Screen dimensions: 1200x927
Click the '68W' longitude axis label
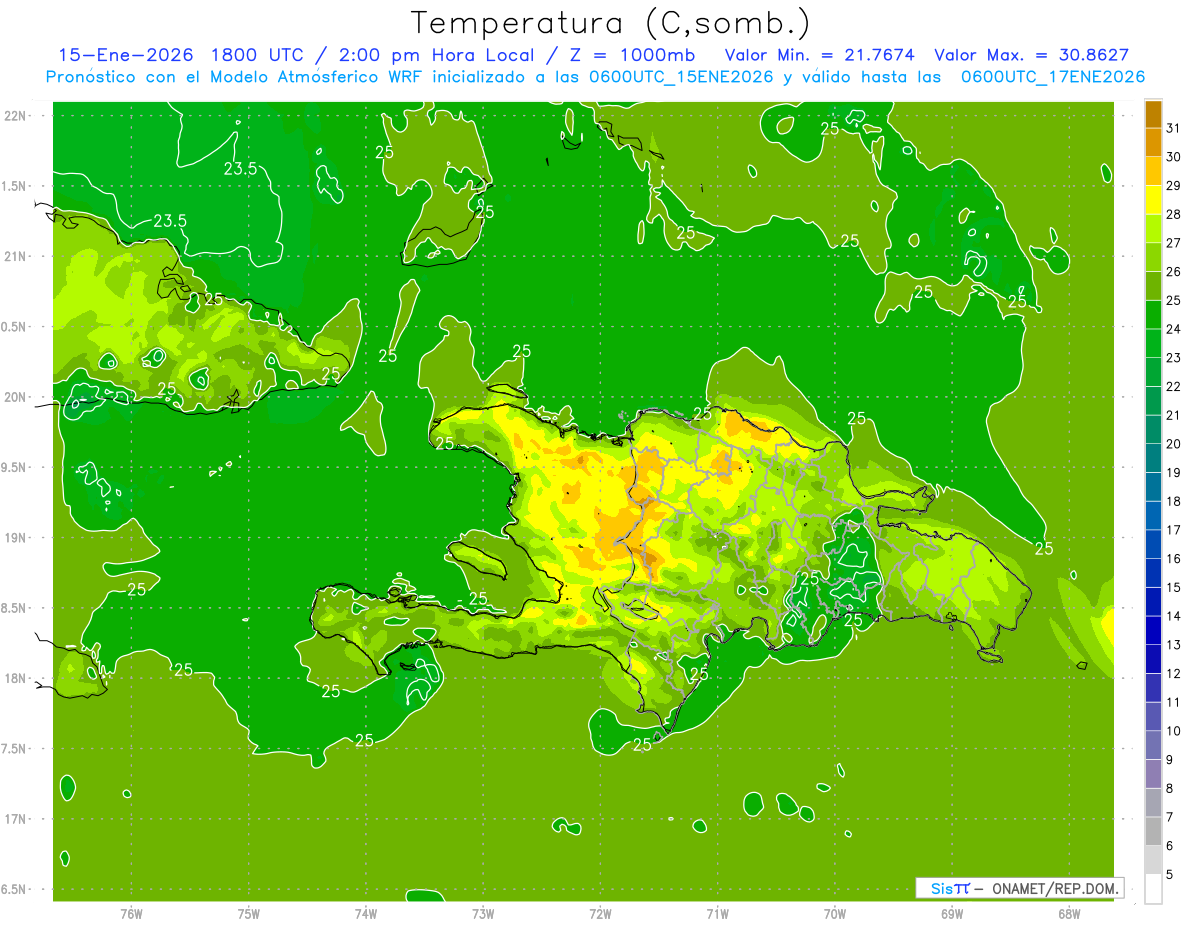[x=1069, y=914]
